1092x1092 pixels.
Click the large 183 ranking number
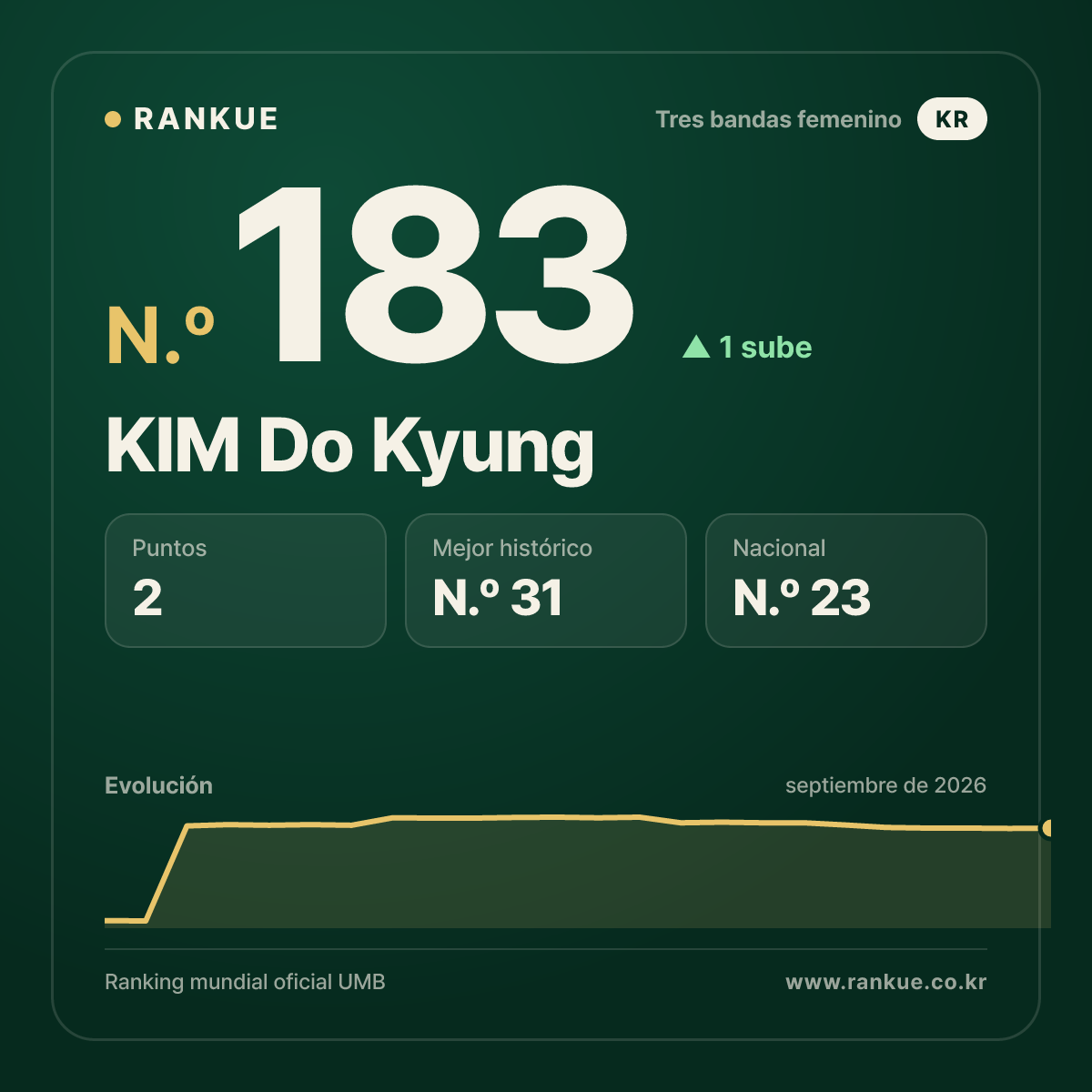pos(435,275)
